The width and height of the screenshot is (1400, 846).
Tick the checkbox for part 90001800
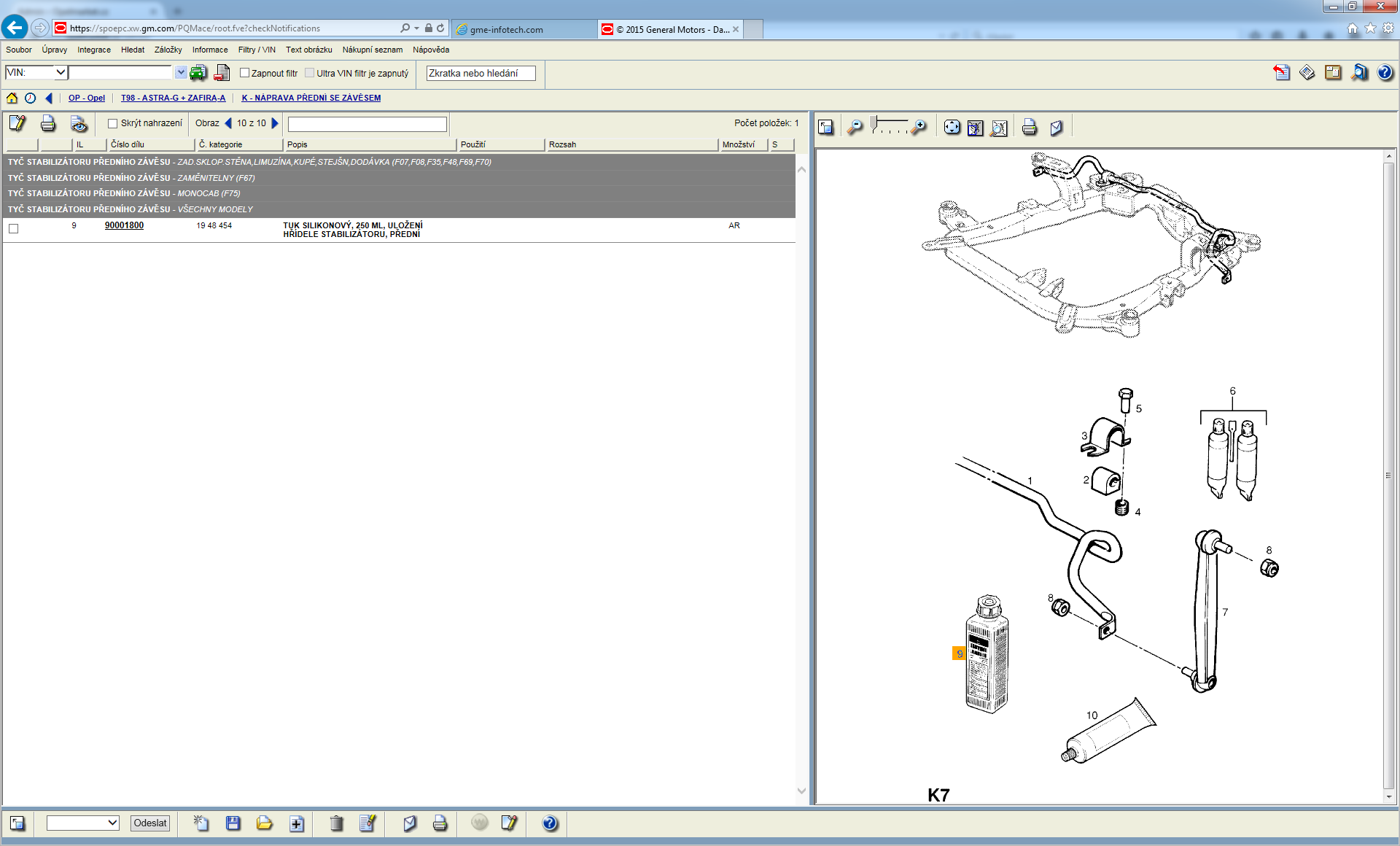click(14, 229)
